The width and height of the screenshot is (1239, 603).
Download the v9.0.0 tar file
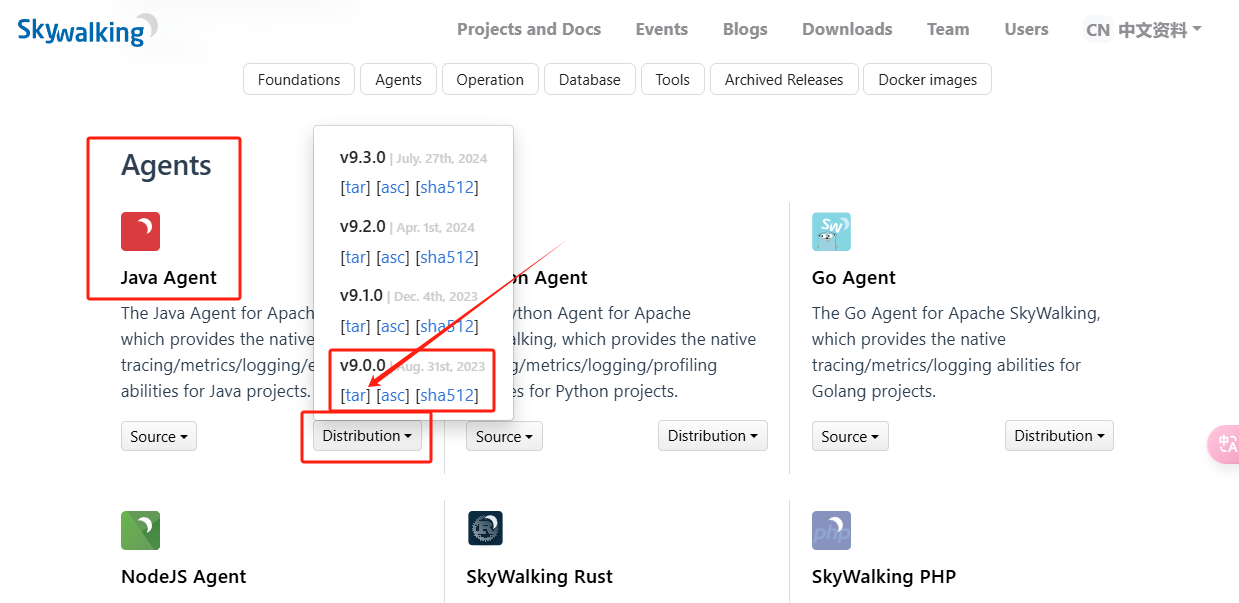355,395
